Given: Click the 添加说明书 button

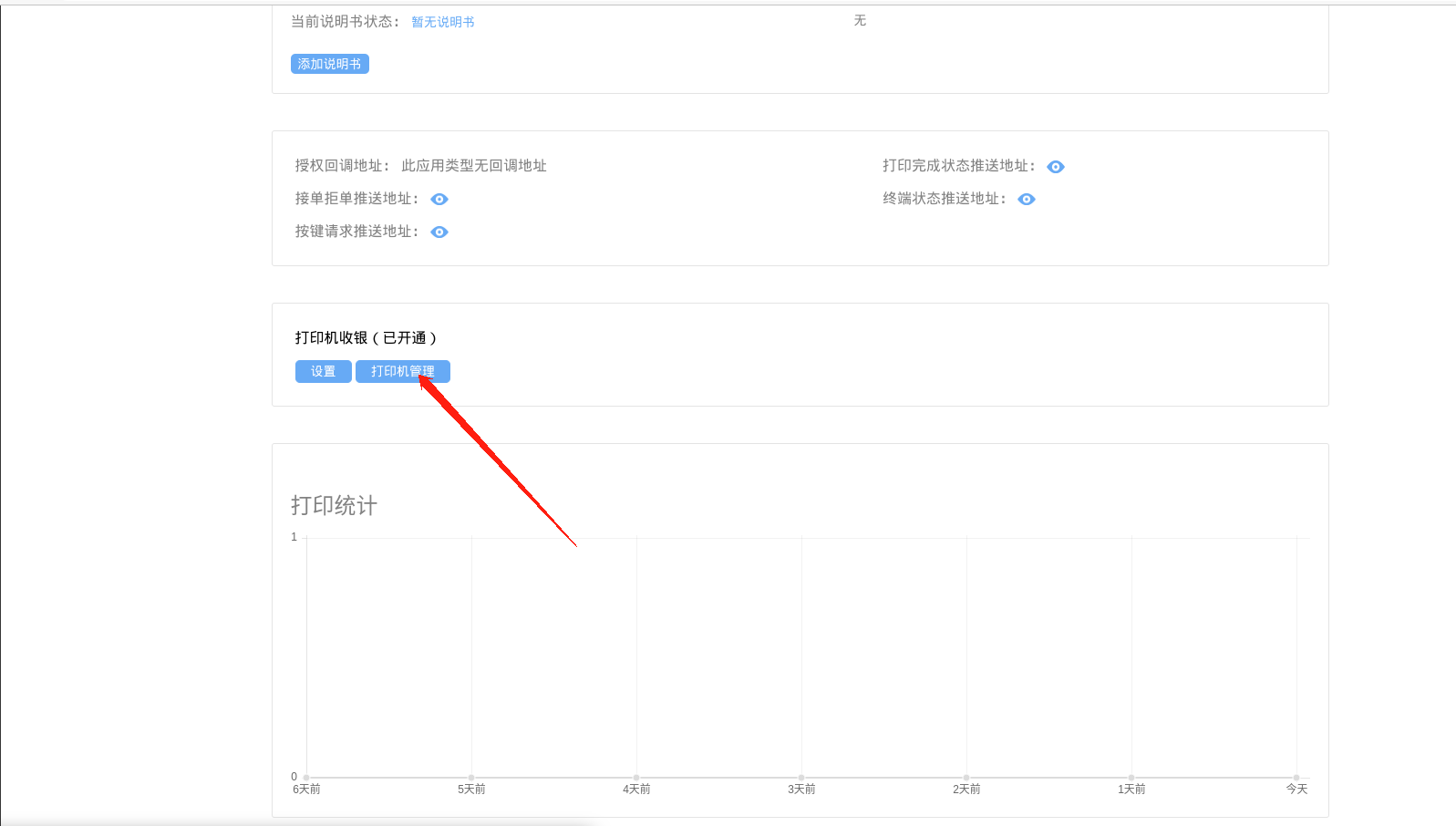Looking at the screenshot, I should click(329, 64).
